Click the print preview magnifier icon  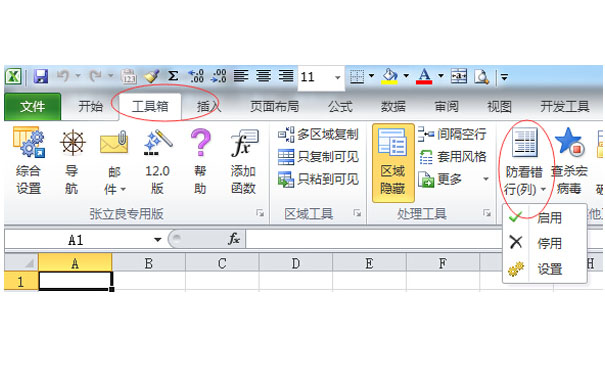pyautogui.click(x=482, y=76)
